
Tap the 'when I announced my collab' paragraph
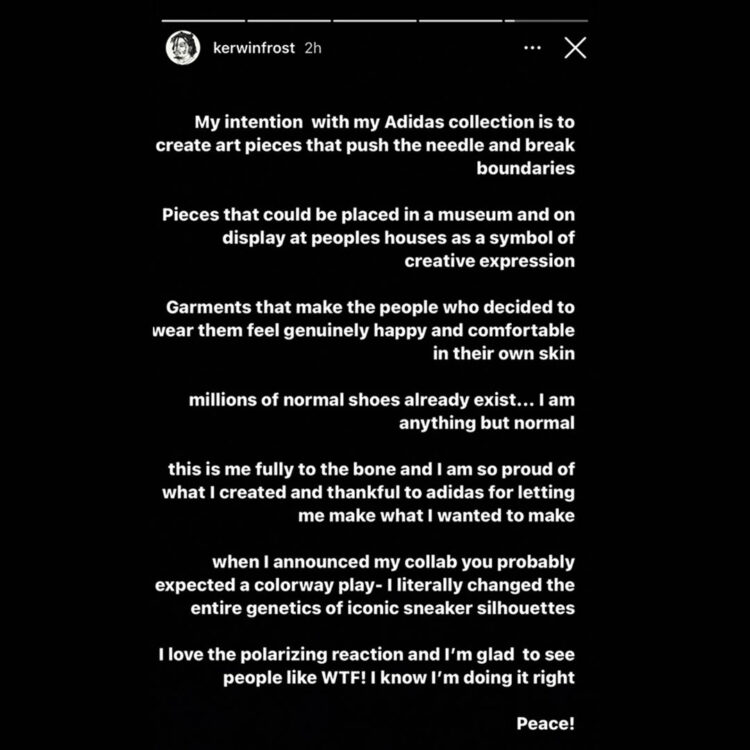pyautogui.click(x=365, y=585)
